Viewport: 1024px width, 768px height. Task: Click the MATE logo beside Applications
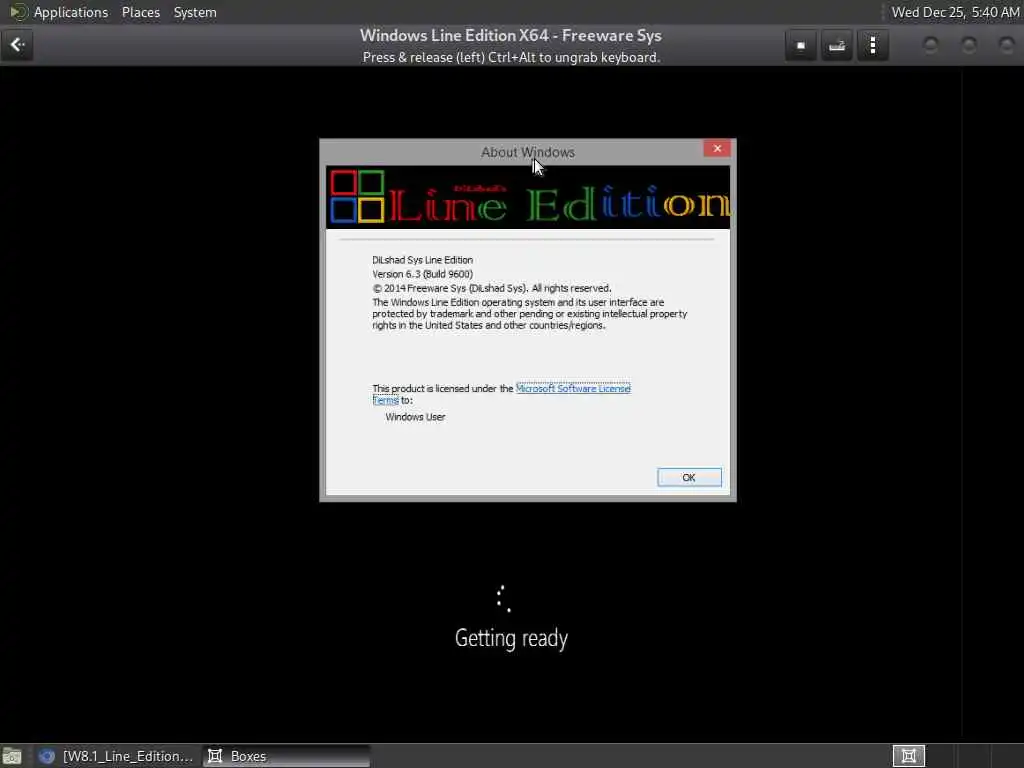pos(18,12)
